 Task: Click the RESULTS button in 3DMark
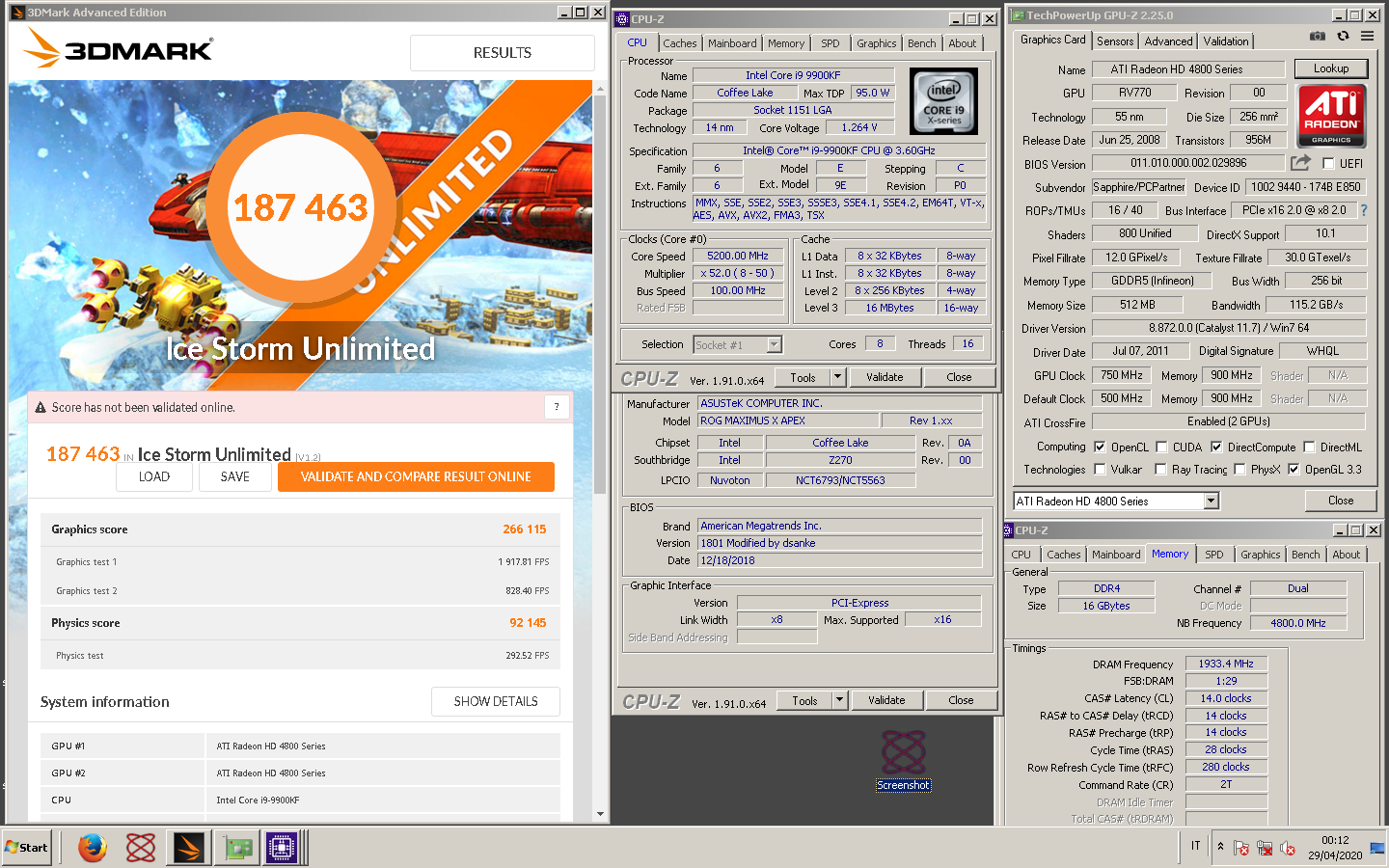(x=502, y=53)
